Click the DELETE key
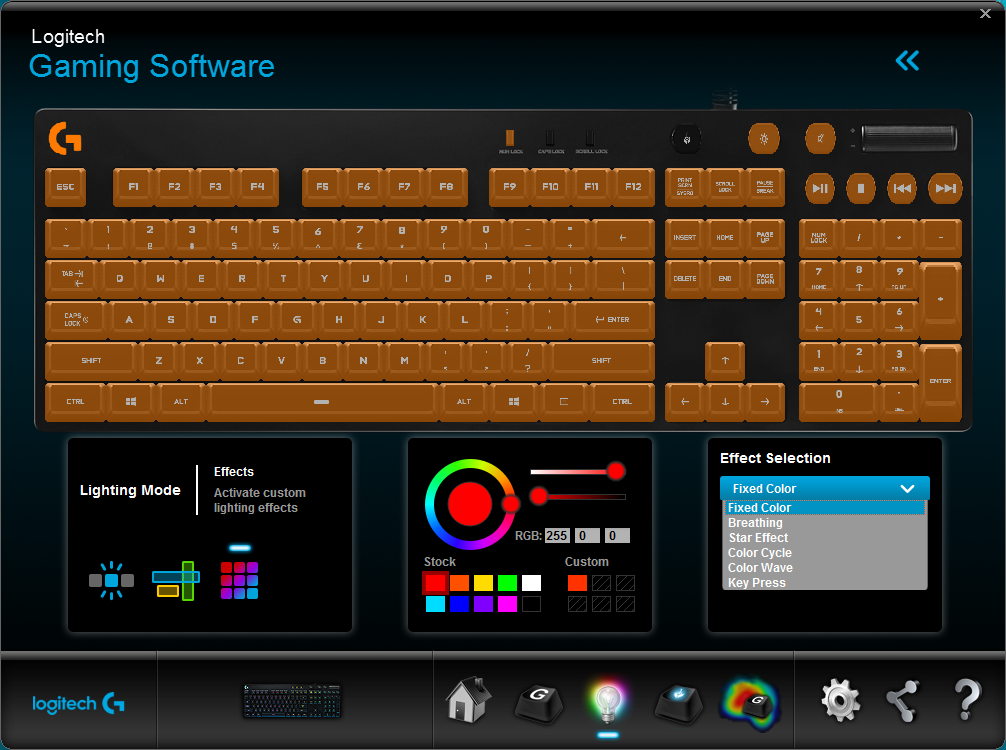 pyautogui.click(x=685, y=278)
